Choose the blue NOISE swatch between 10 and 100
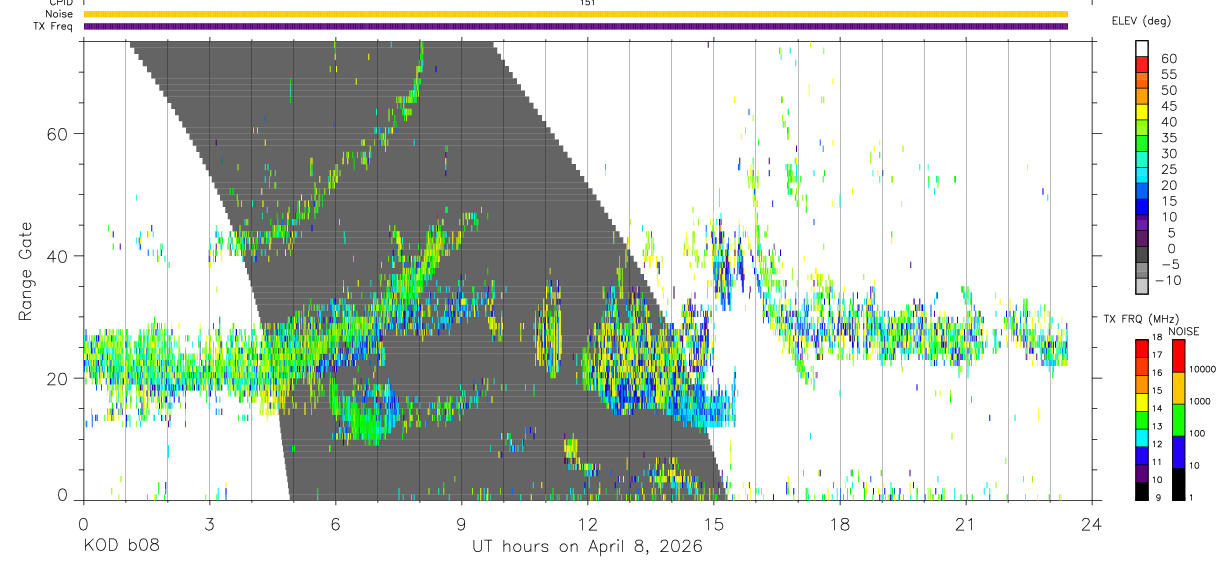Screen dimensions: 1228x567 1178,452
